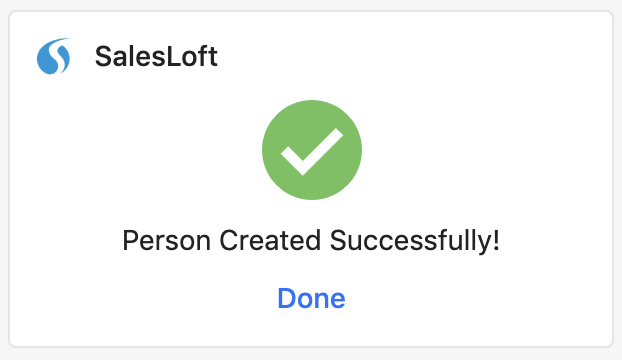Click the exclamation mark ending the message
The height and width of the screenshot is (360, 622).
[497, 240]
